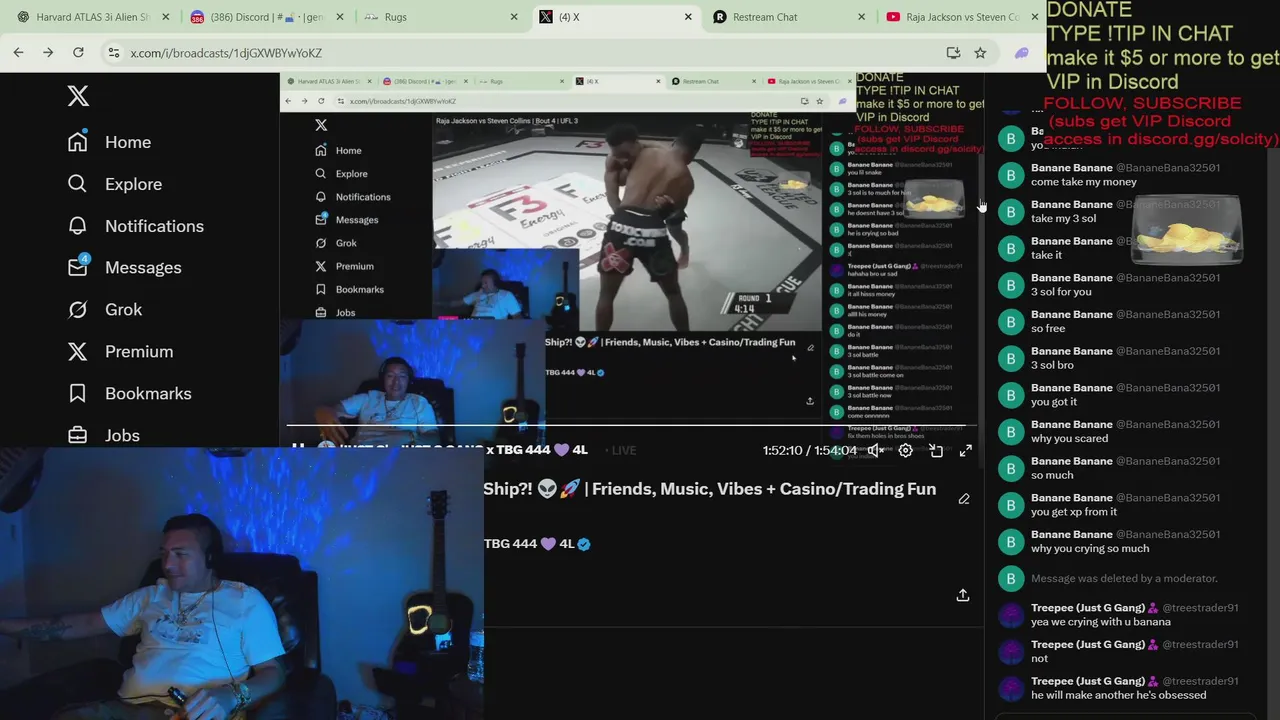Share the broadcast using the upload icon
Viewport: 1280px width, 720px height.
pos(963,595)
